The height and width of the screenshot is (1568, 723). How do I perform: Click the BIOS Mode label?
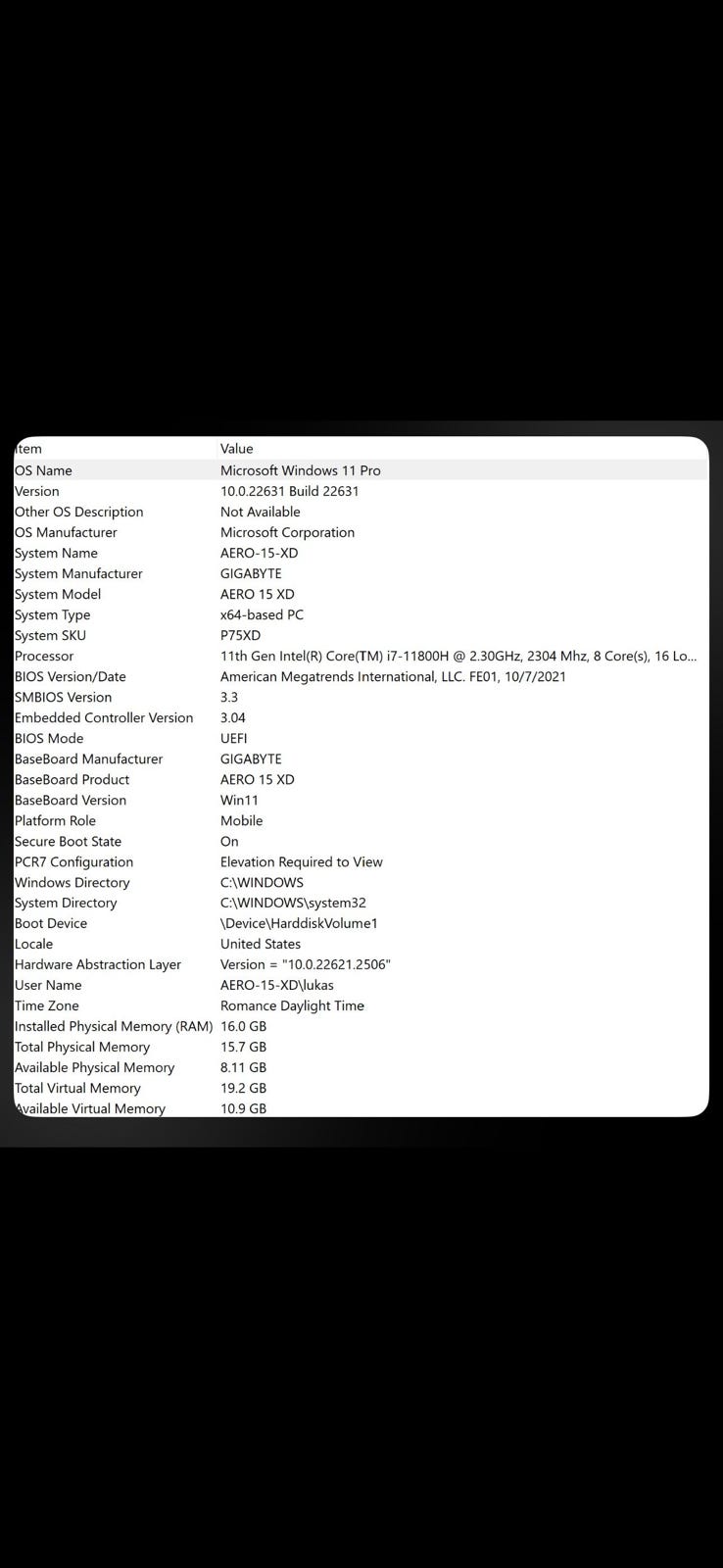tap(49, 738)
